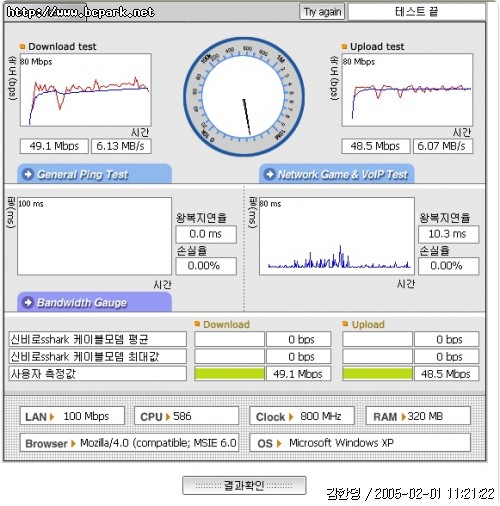Click the 신비로sshark 케이블모뎀 평균 row label

point(98,339)
